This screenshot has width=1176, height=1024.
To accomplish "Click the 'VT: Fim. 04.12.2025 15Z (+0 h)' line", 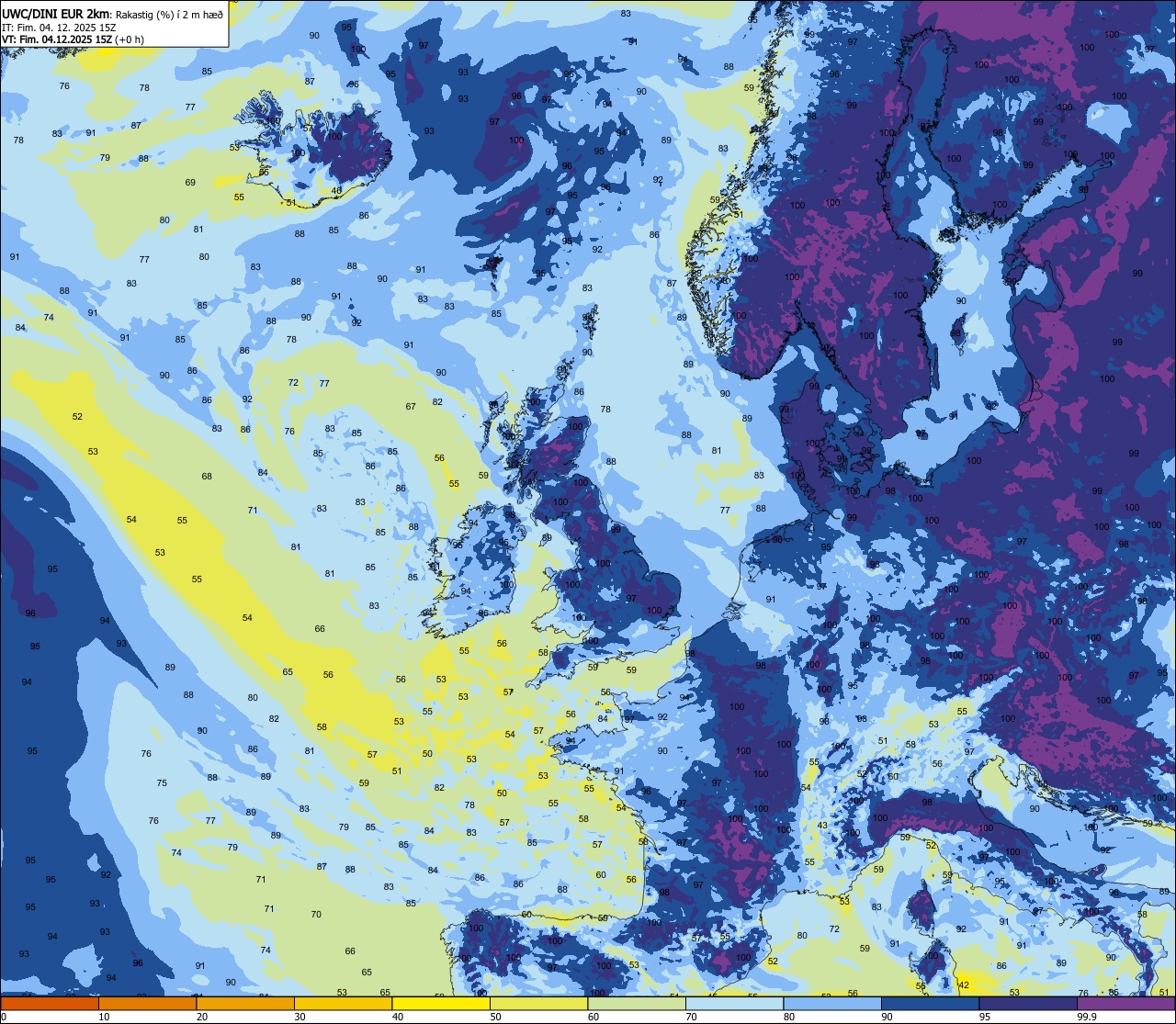I will pos(73,39).
